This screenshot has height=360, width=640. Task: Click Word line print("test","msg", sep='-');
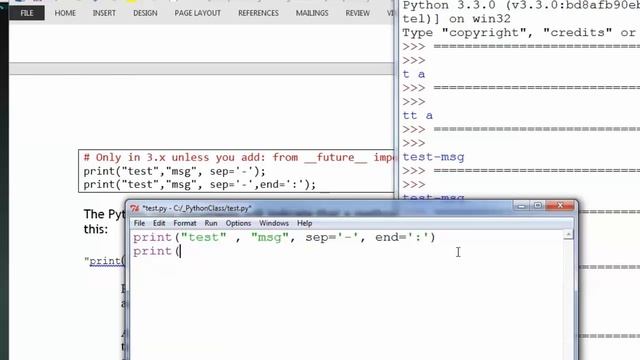[x=174, y=171]
